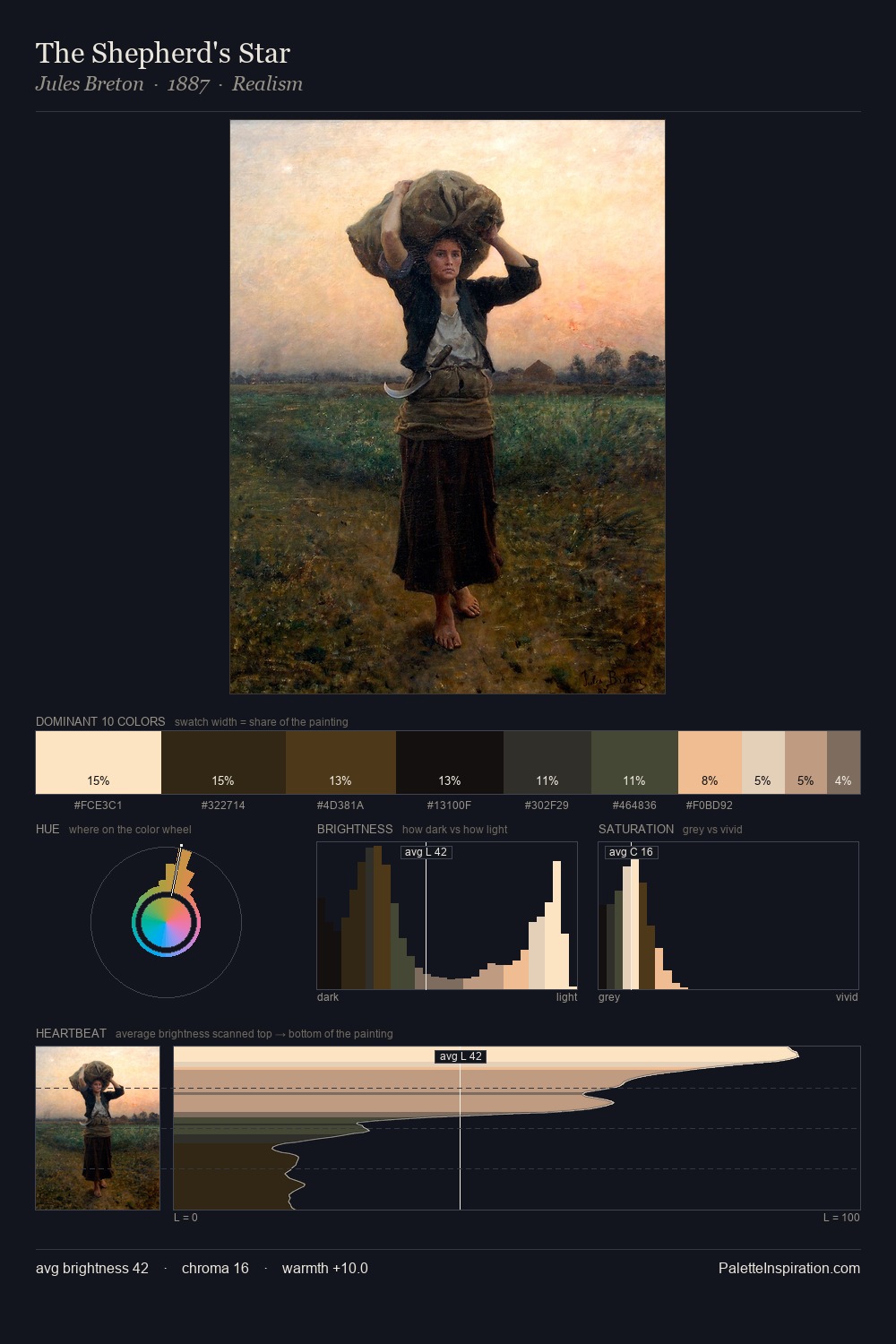Click the 'Realism' style label
This screenshot has width=896, height=1344.
tap(267, 84)
